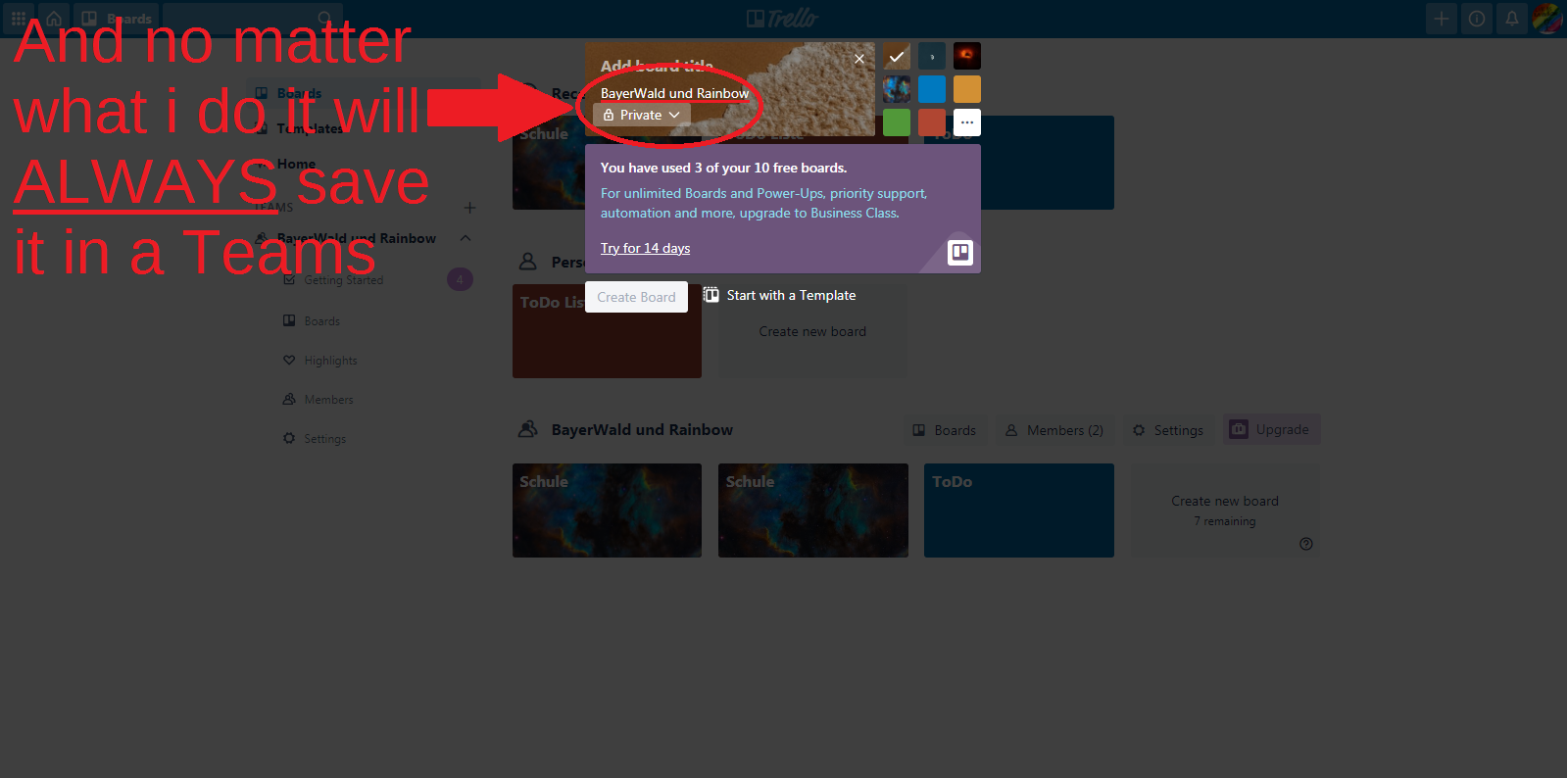Select the black hole photo background
1568x778 pixels.
click(x=966, y=56)
